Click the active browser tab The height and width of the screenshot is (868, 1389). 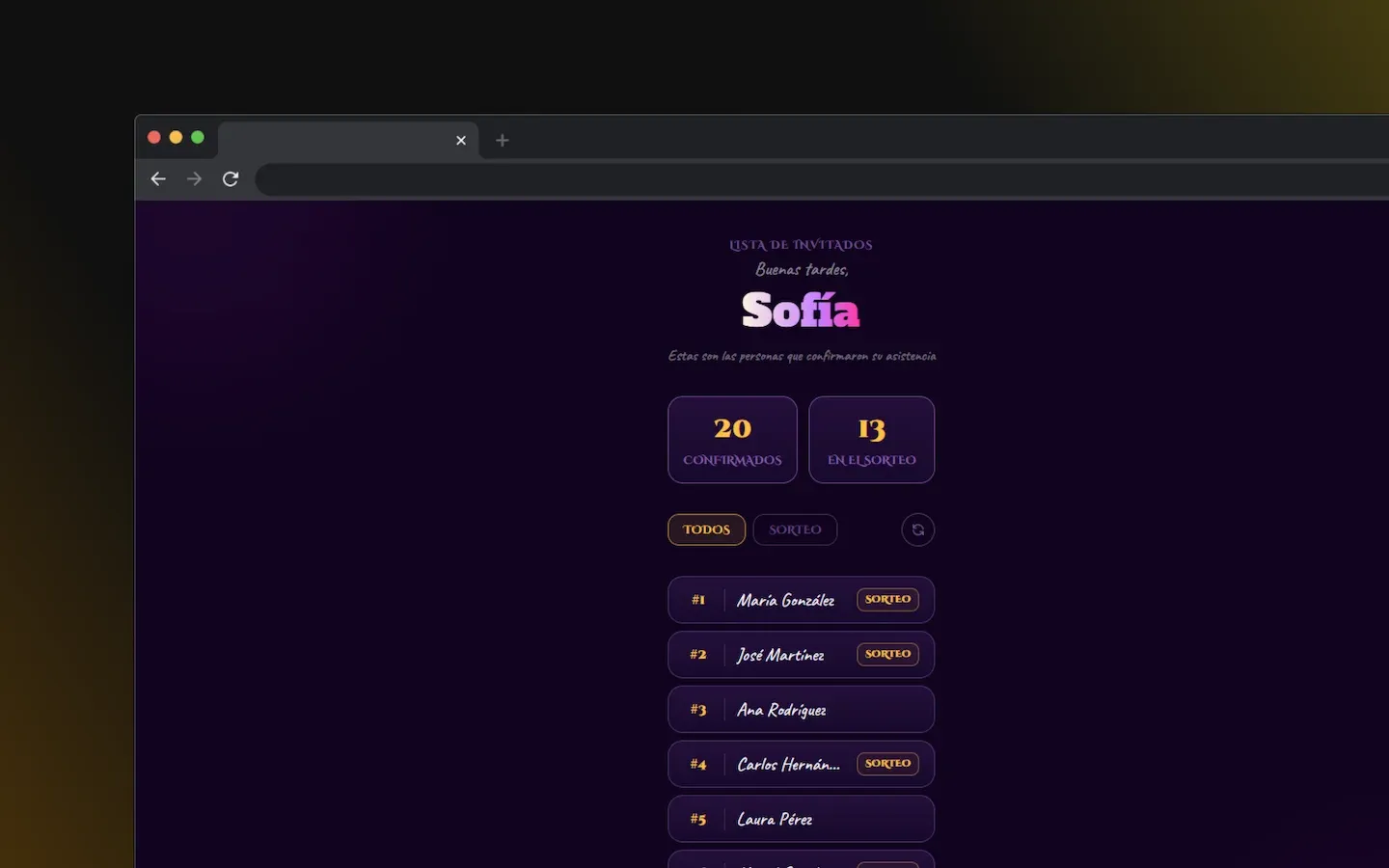click(x=348, y=141)
